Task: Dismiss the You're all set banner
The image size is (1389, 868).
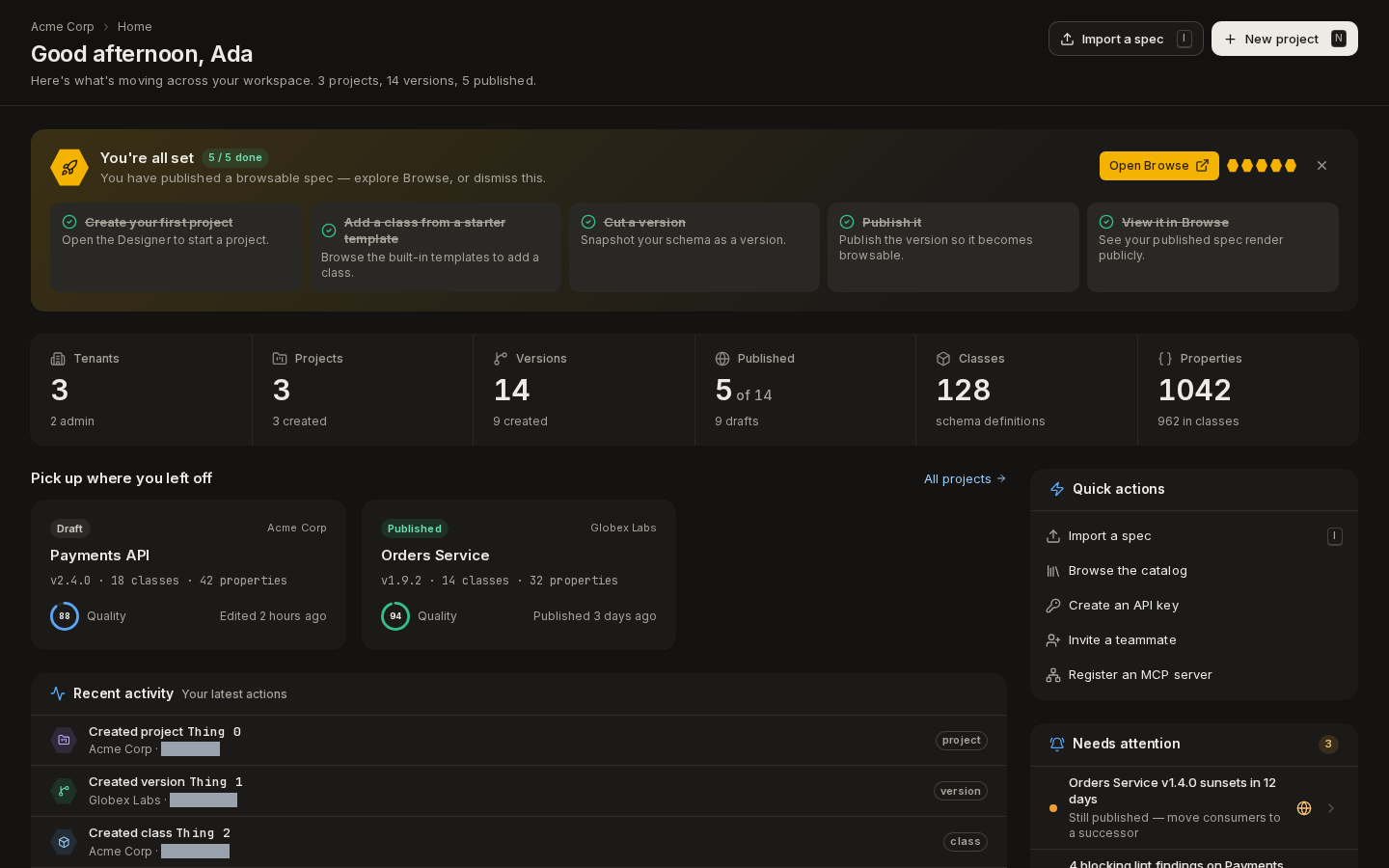Action: click(x=1321, y=166)
